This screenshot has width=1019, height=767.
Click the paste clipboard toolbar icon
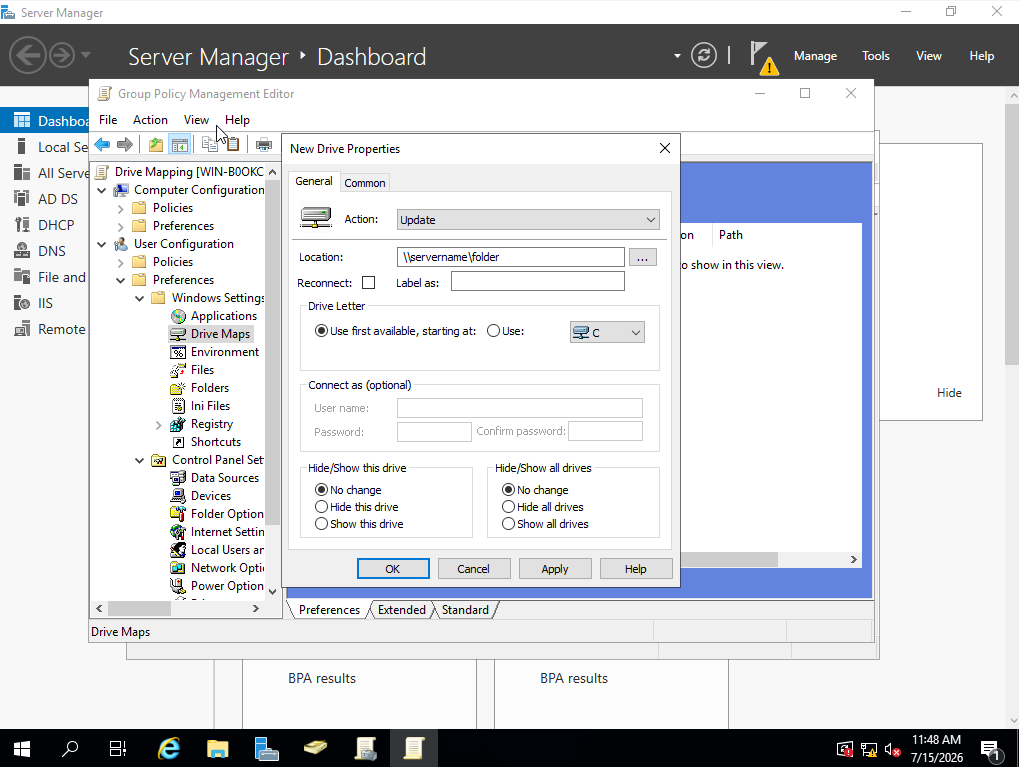[x=232, y=144]
